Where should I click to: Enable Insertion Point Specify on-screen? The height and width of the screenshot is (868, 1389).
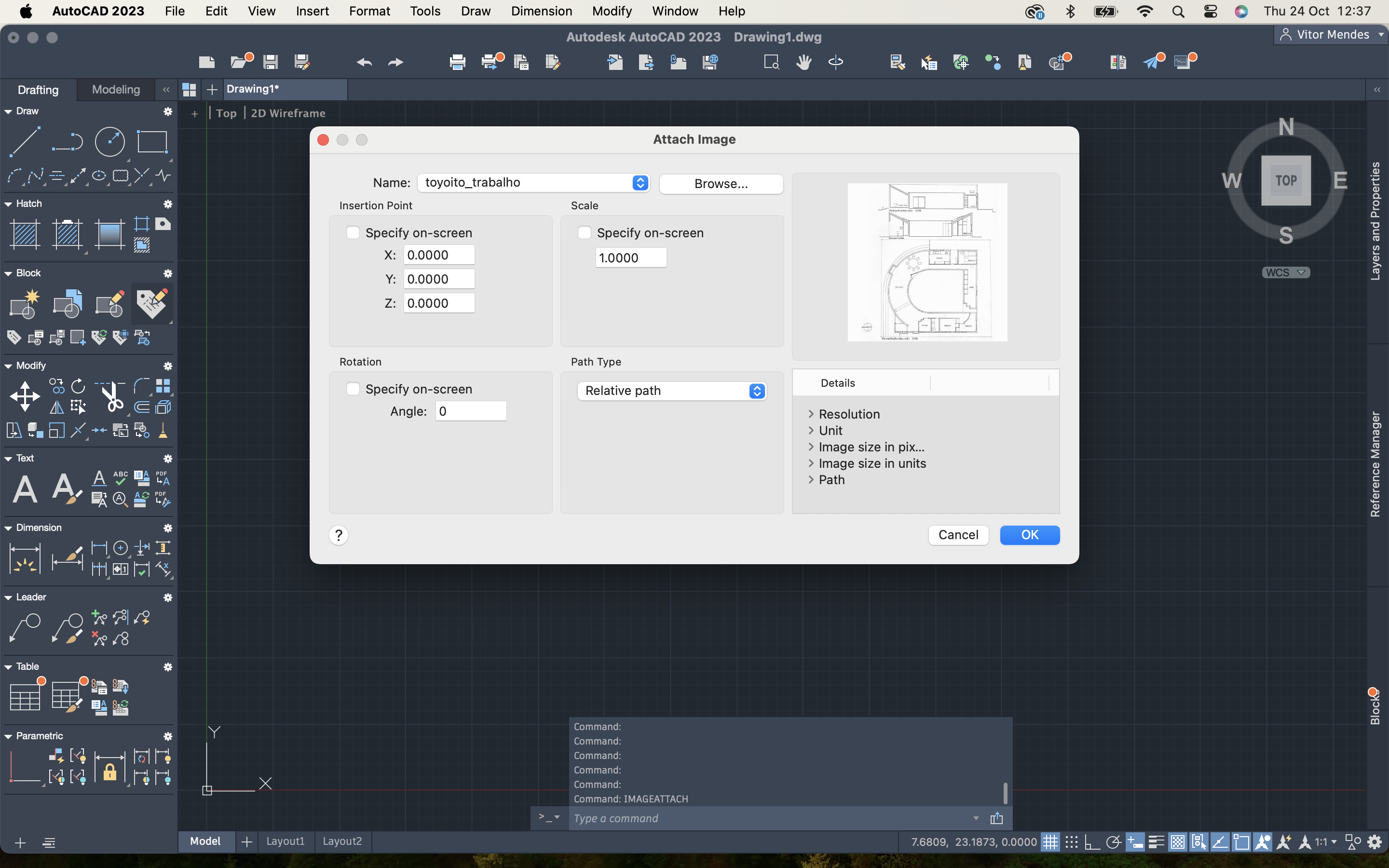coord(353,232)
